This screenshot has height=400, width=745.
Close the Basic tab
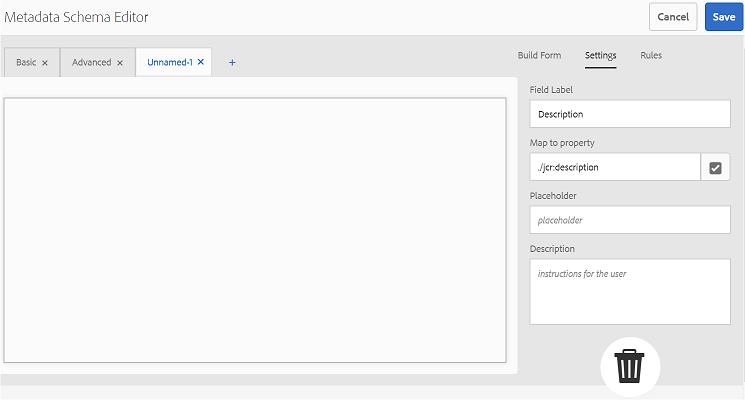[x=45, y=63]
